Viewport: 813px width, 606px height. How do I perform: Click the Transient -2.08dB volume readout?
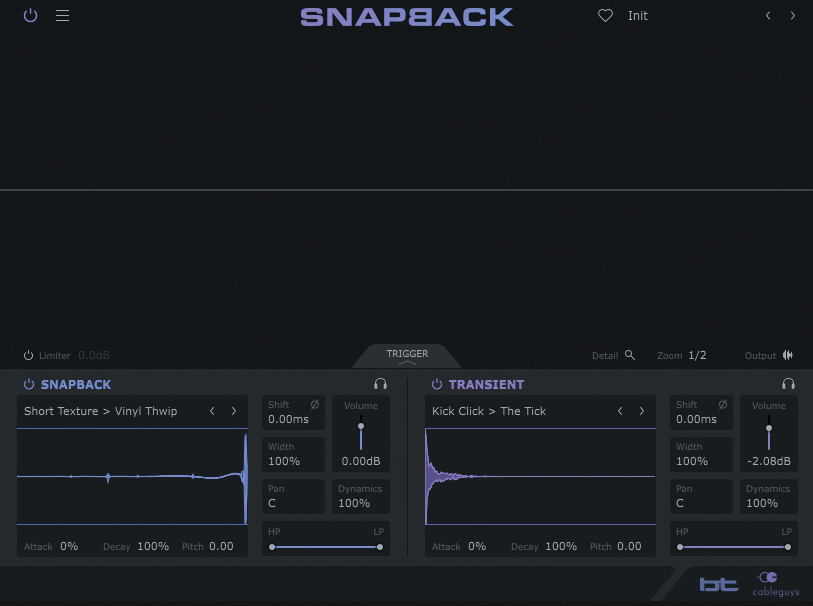(x=769, y=461)
